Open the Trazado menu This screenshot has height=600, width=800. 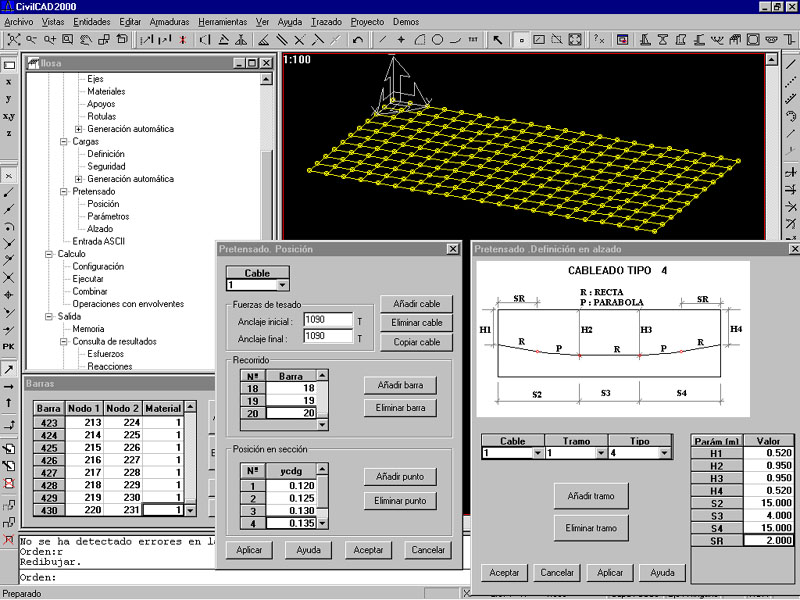point(326,21)
